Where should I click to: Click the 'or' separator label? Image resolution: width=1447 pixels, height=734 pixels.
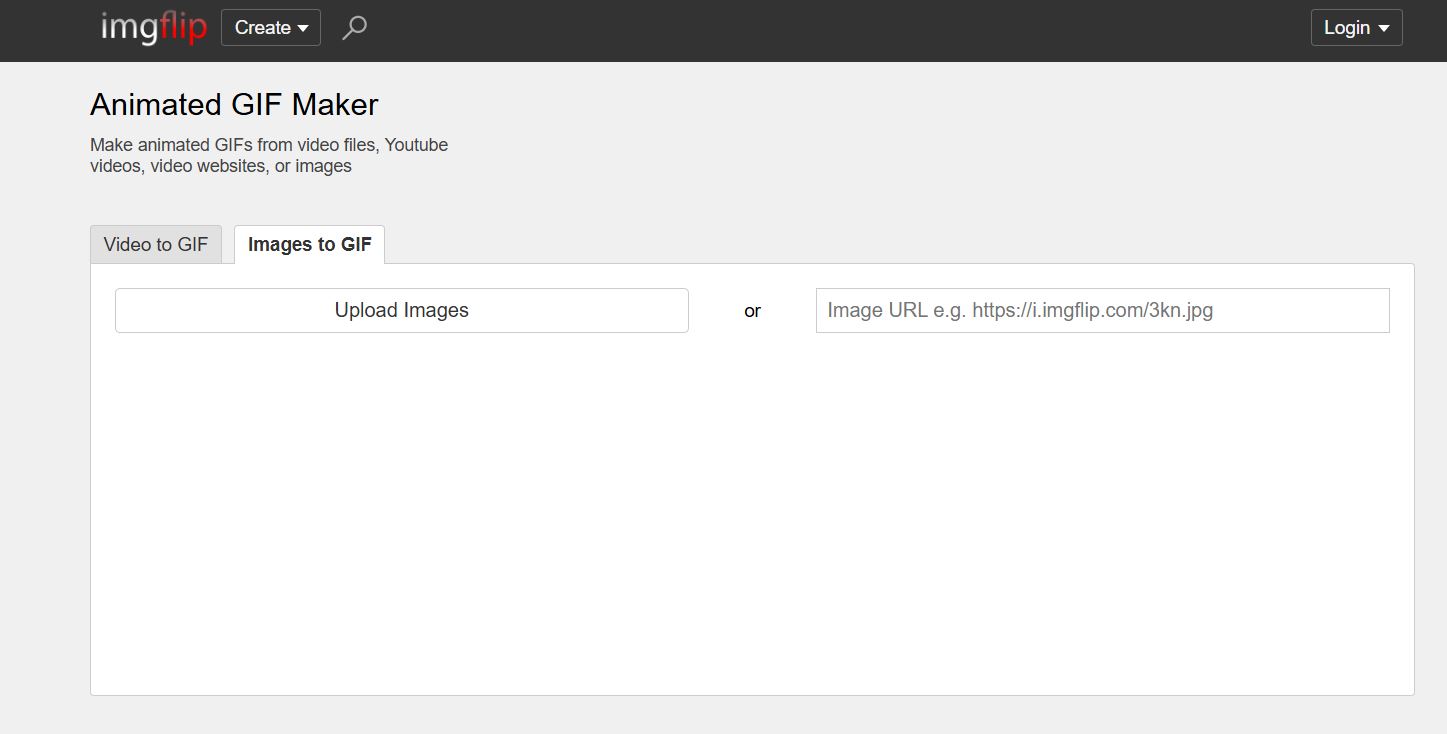[x=753, y=311]
